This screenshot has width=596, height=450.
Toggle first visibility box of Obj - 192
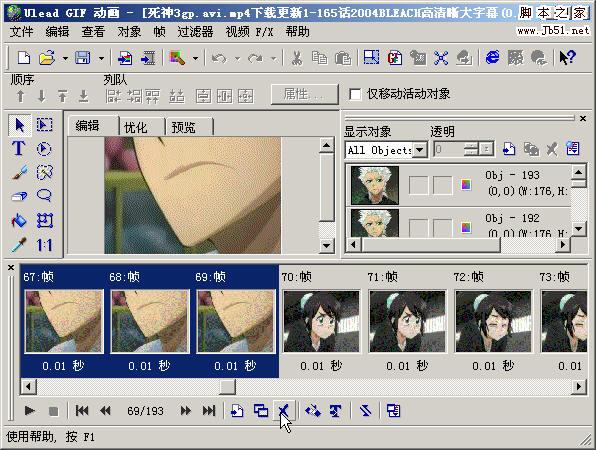[x=418, y=227]
